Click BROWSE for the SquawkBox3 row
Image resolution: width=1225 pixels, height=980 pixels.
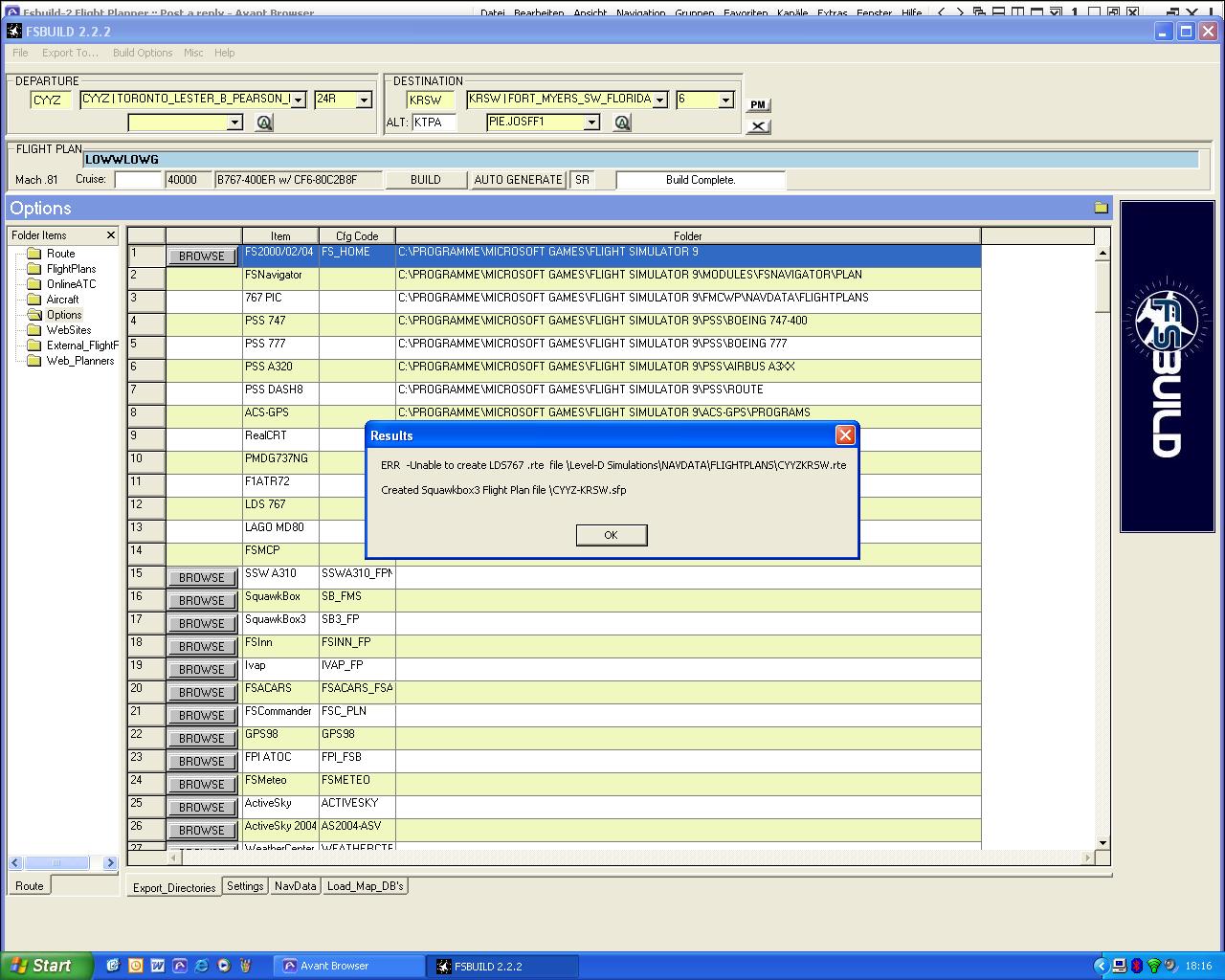202,624
